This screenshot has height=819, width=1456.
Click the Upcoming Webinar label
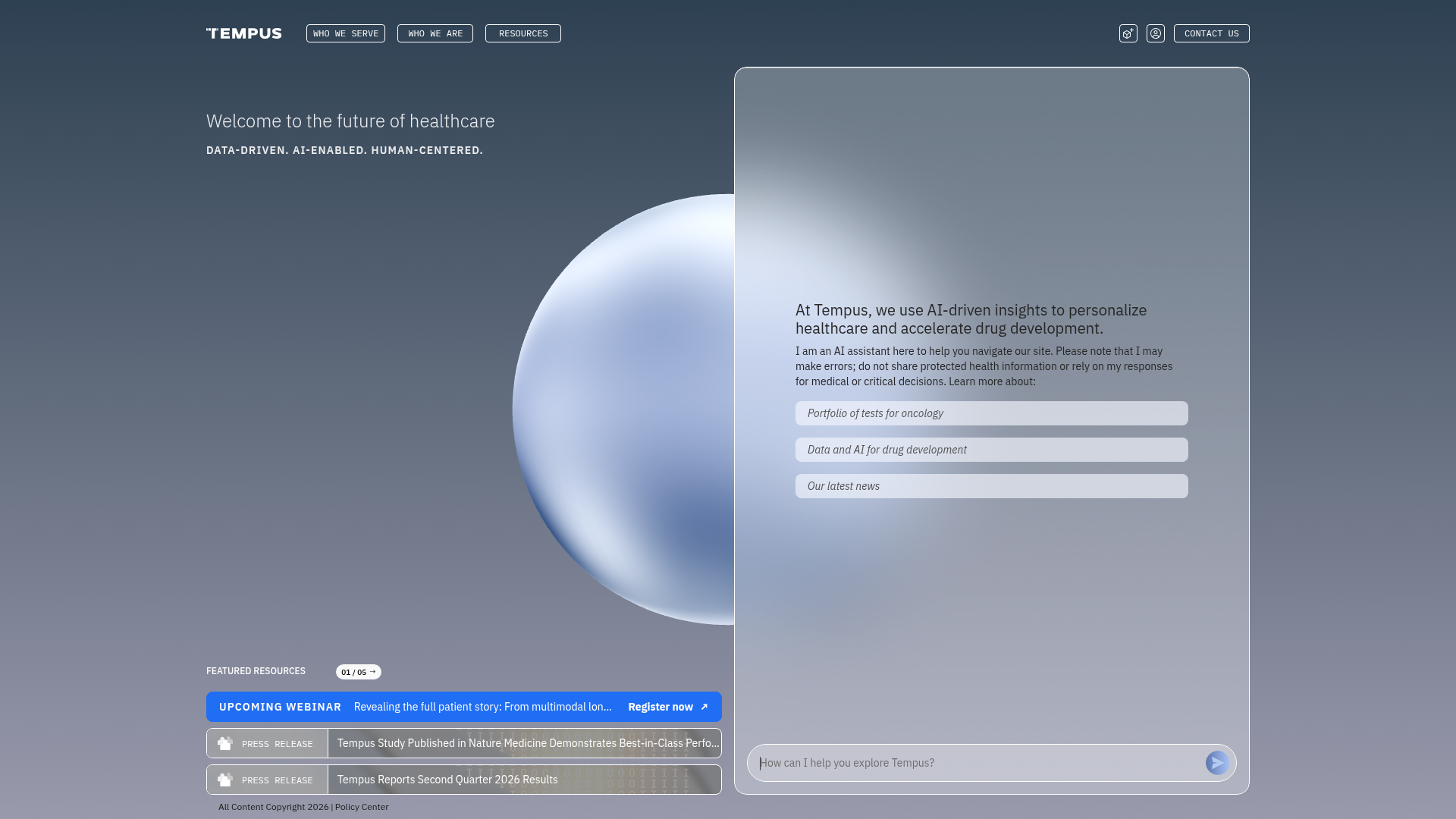[280, 707]
